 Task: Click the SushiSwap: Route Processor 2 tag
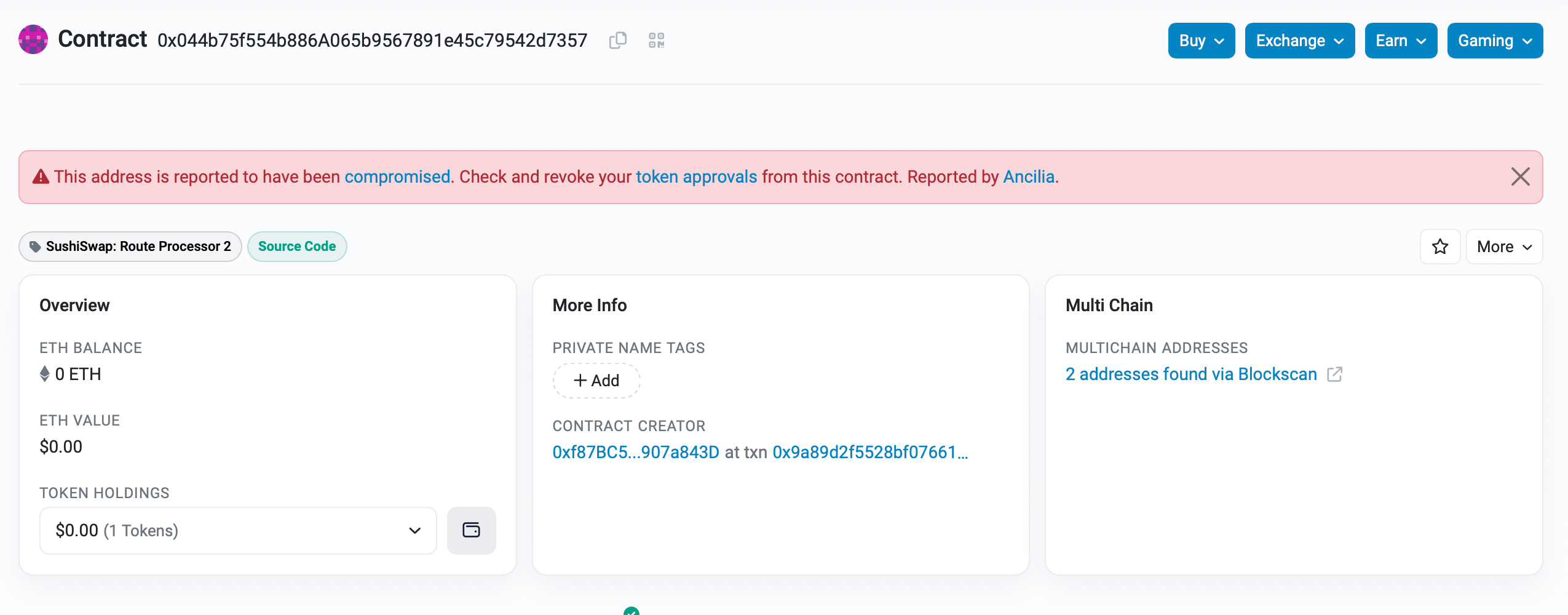coord(130,247)
